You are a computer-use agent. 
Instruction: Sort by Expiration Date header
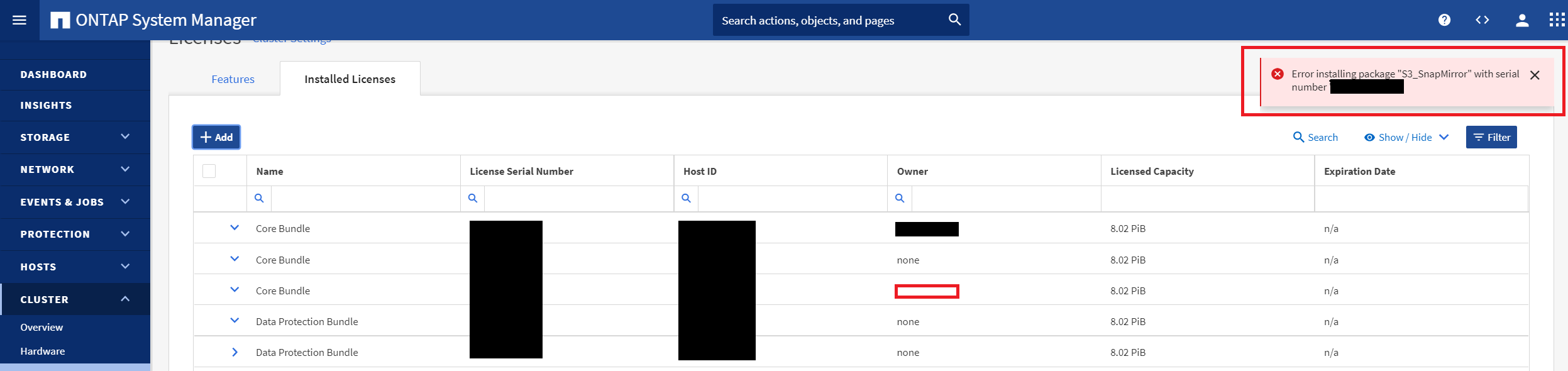1359,171
